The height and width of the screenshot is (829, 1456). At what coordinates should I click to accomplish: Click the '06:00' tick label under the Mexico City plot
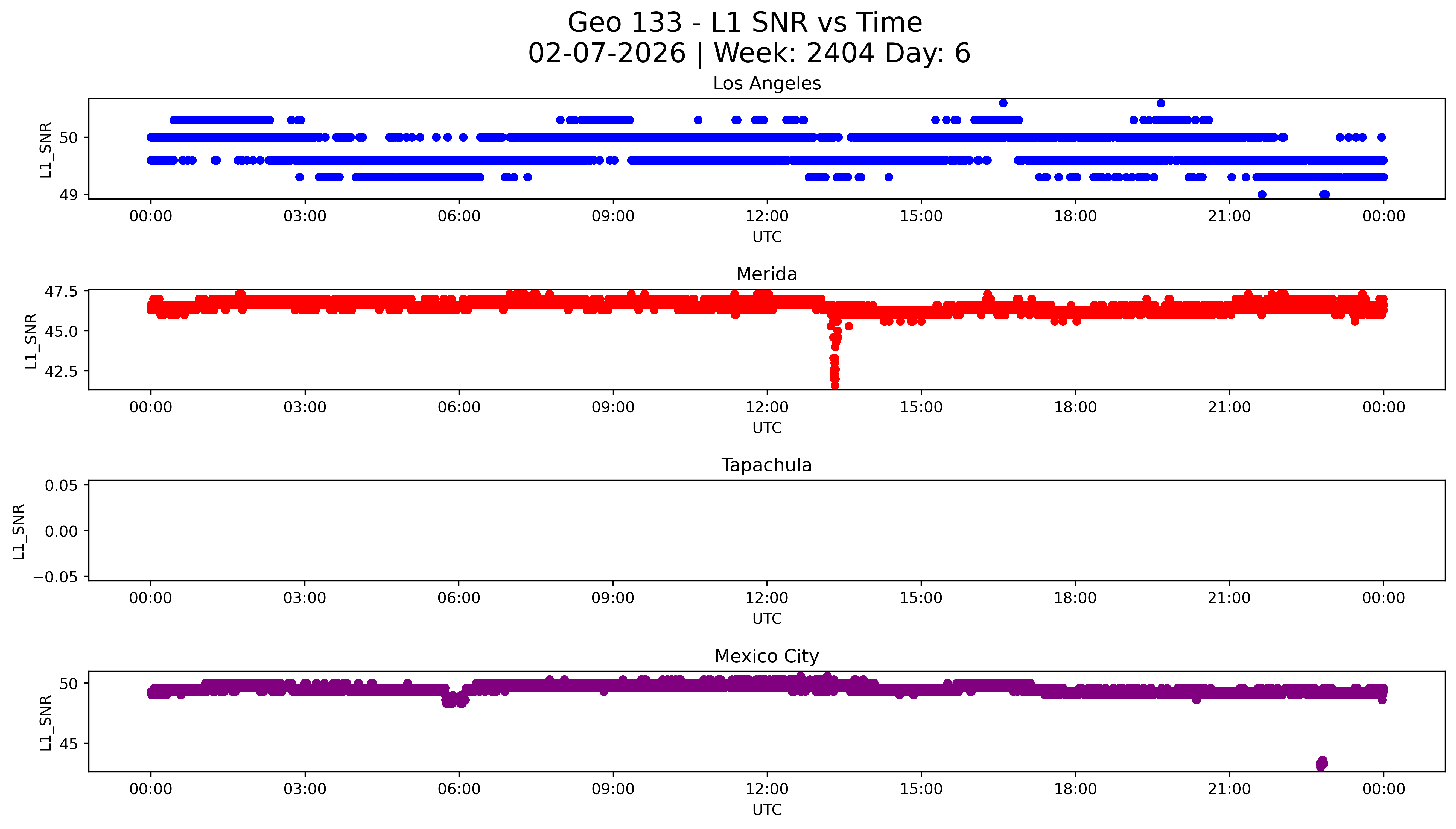point(459,789)
